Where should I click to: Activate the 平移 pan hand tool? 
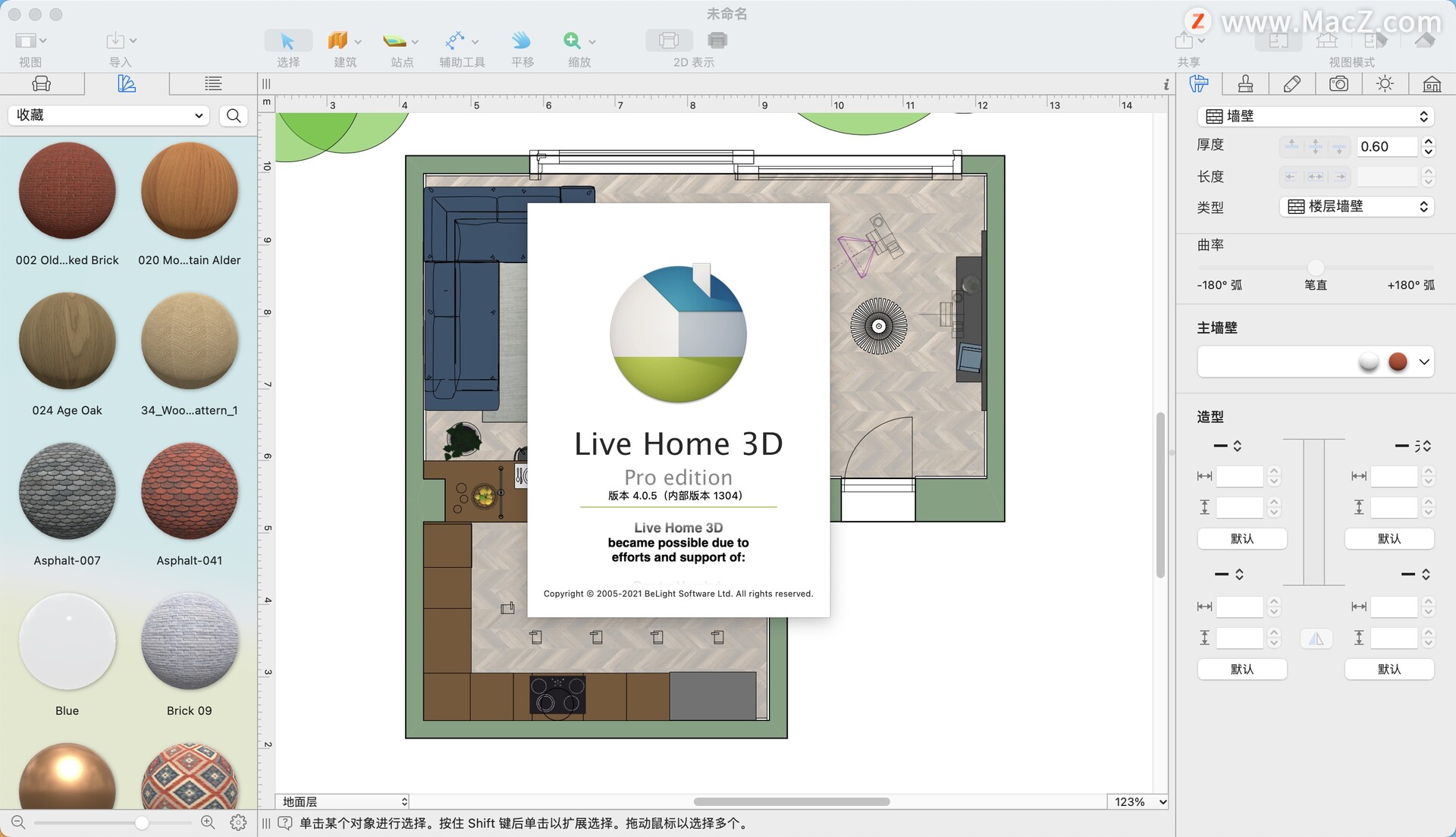(x=521, y=40)
